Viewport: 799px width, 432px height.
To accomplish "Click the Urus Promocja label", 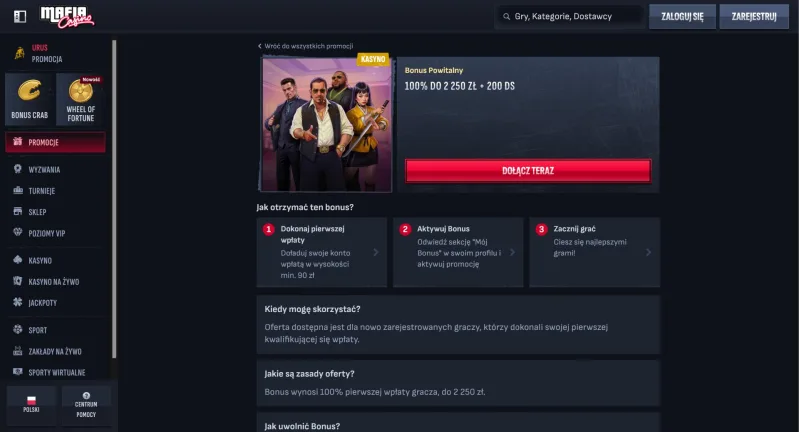I will coord(47,53).
